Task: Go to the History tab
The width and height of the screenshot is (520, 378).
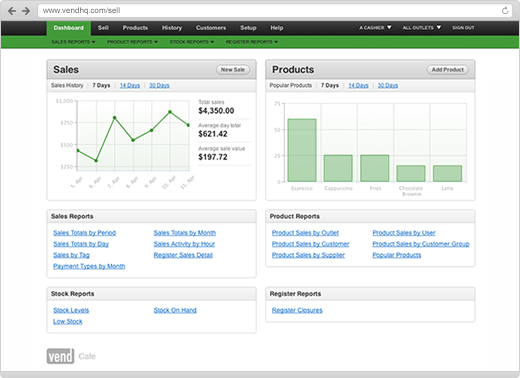Action: (172, 28)
